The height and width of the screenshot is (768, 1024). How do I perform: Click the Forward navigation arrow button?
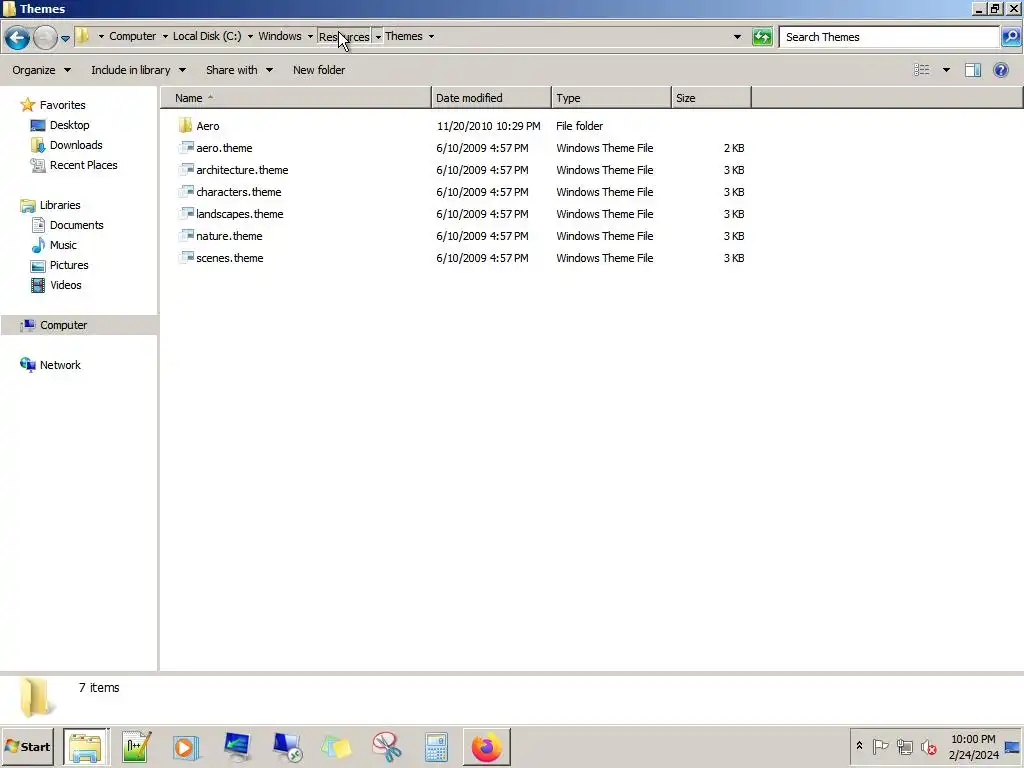pyautogui.click(x=45, y=37)
